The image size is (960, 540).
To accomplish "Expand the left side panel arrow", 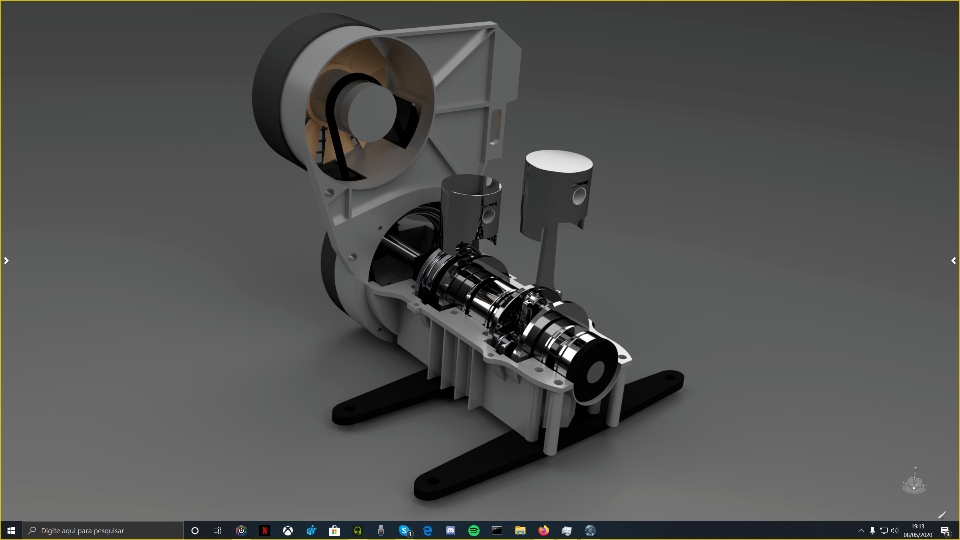I will (6, 260).
